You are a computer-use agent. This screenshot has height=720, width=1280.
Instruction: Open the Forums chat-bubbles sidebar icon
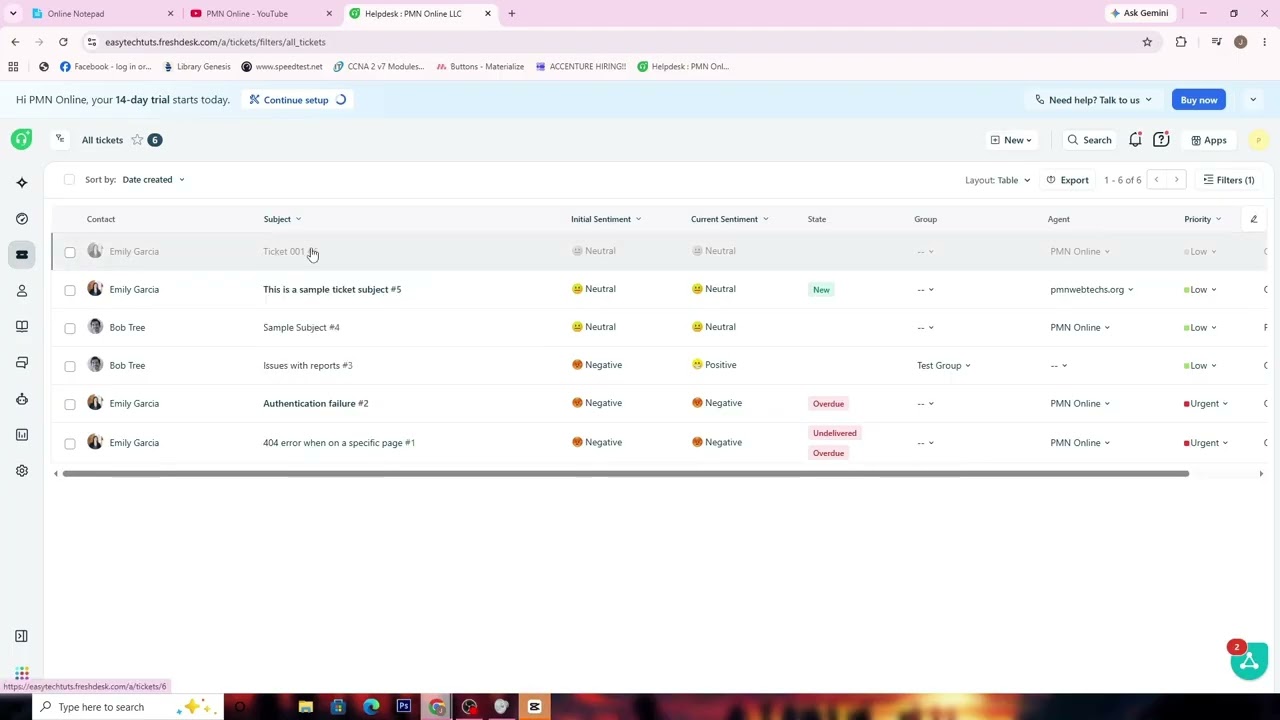pyautogui.click(x=22, y=363)
